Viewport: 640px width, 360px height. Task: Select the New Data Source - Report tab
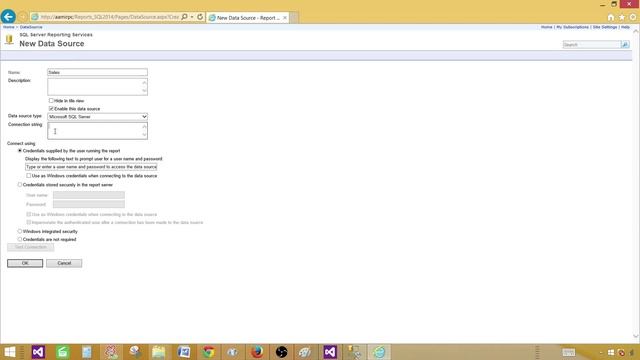point(248,18)
